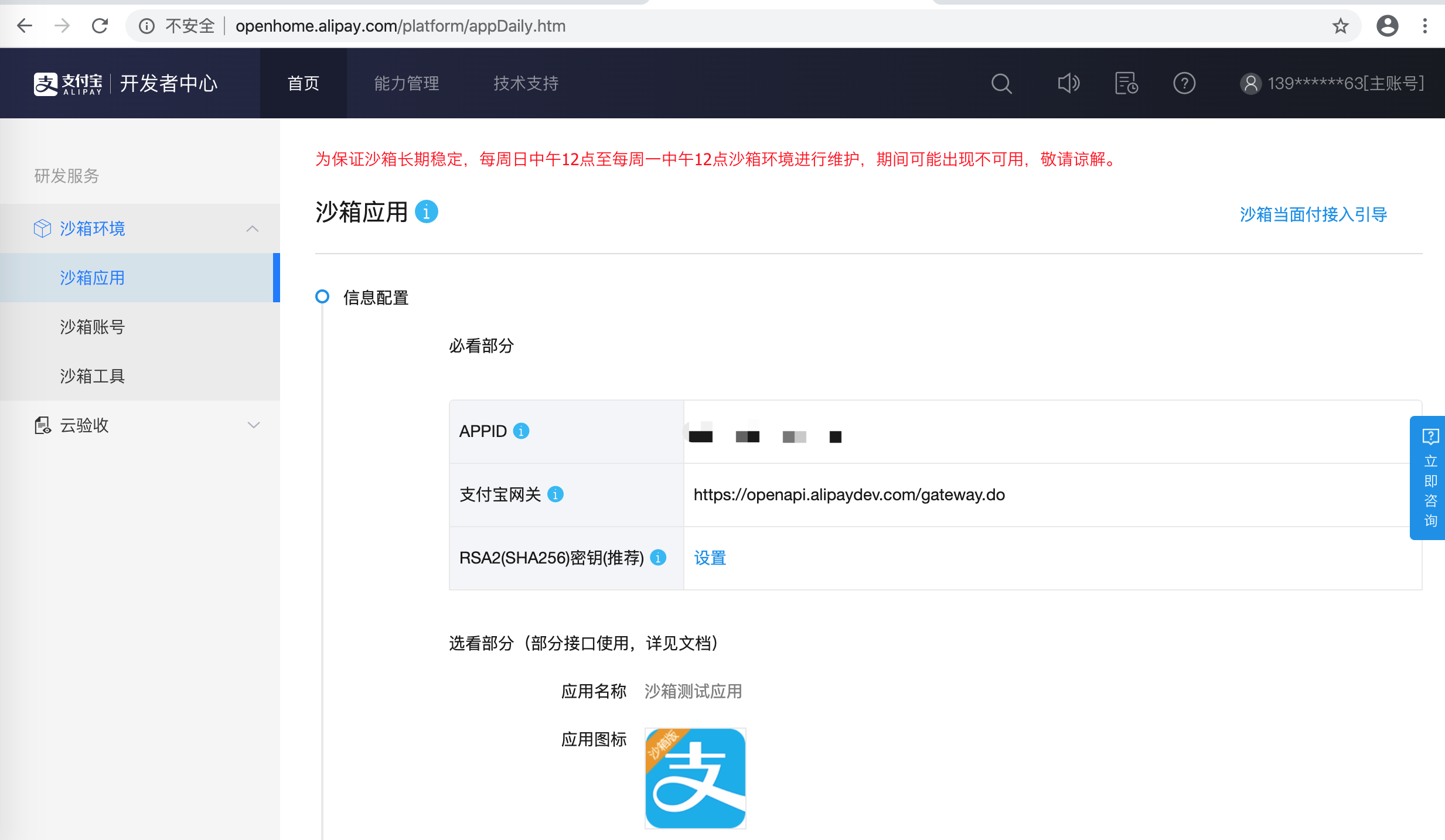The width and height of the screenshot is (1445, 840).
Task: Click the 信息配置 step circle marker
Action: pos(322,296)
